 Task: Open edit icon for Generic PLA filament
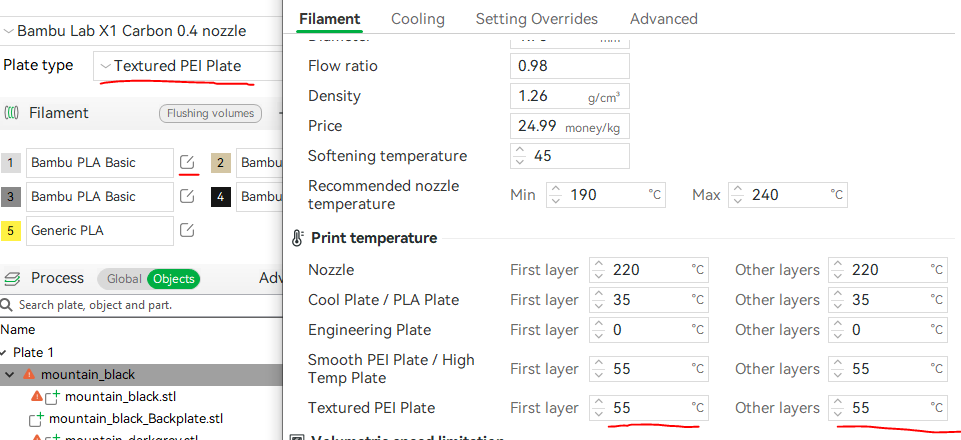(187, 230)
